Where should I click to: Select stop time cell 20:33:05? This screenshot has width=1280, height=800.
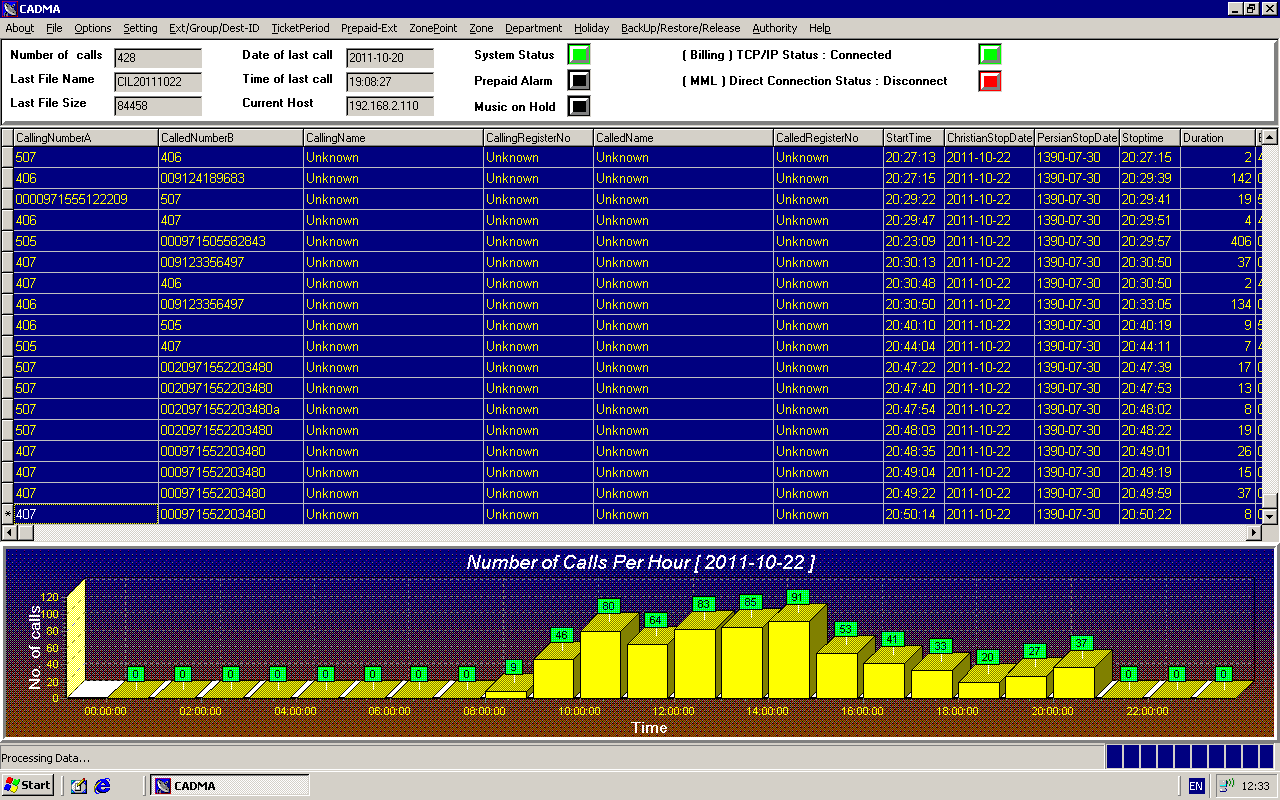point(1150,304)
